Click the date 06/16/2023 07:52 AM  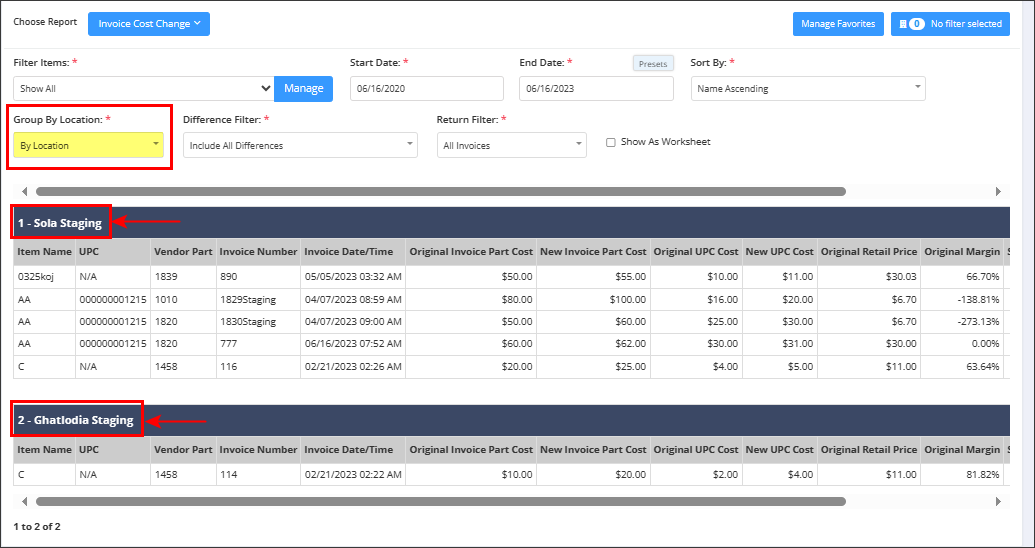352,345
